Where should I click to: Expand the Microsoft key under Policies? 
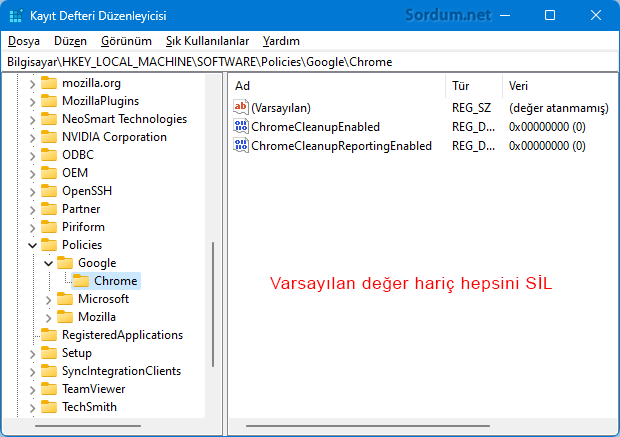[x=48, y=300]
